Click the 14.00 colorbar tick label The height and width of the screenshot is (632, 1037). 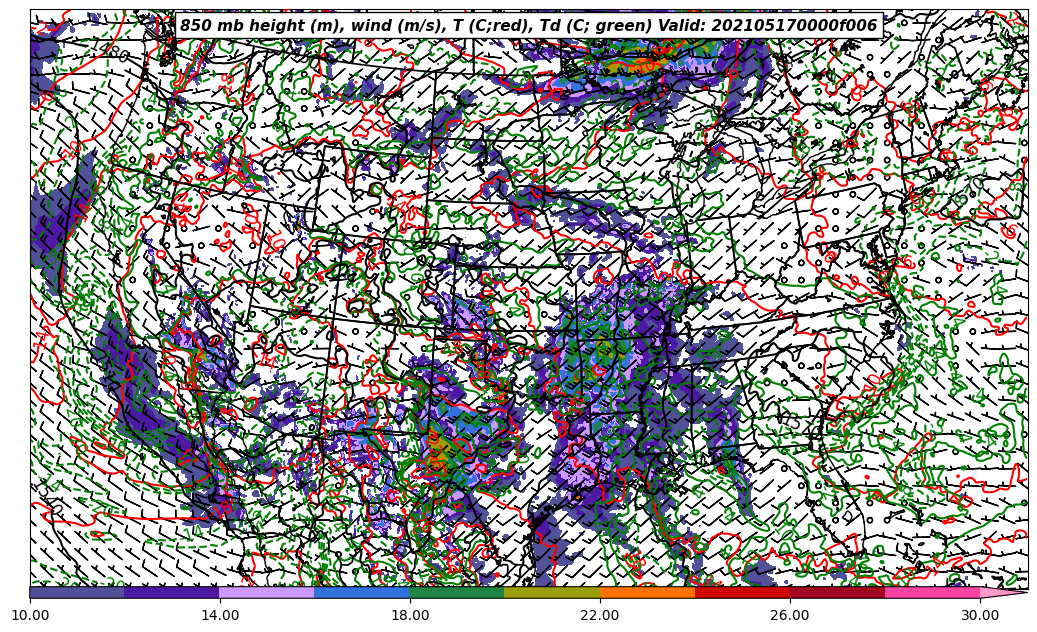click(220, 615)
